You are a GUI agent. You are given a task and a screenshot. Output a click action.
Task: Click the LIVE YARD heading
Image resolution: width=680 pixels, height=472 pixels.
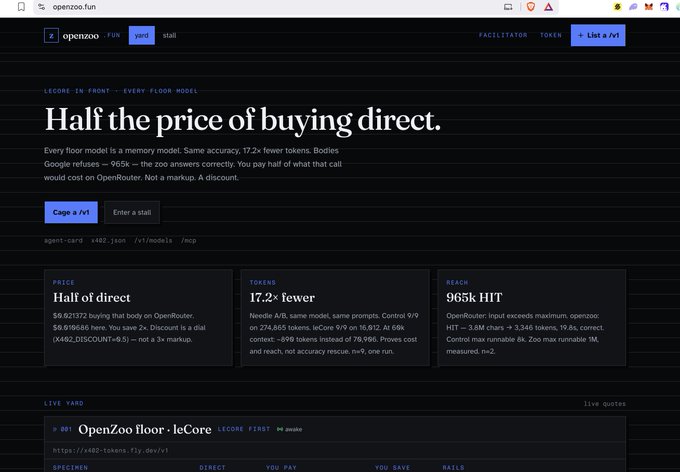pyautogui.click(x=64, y=403)
